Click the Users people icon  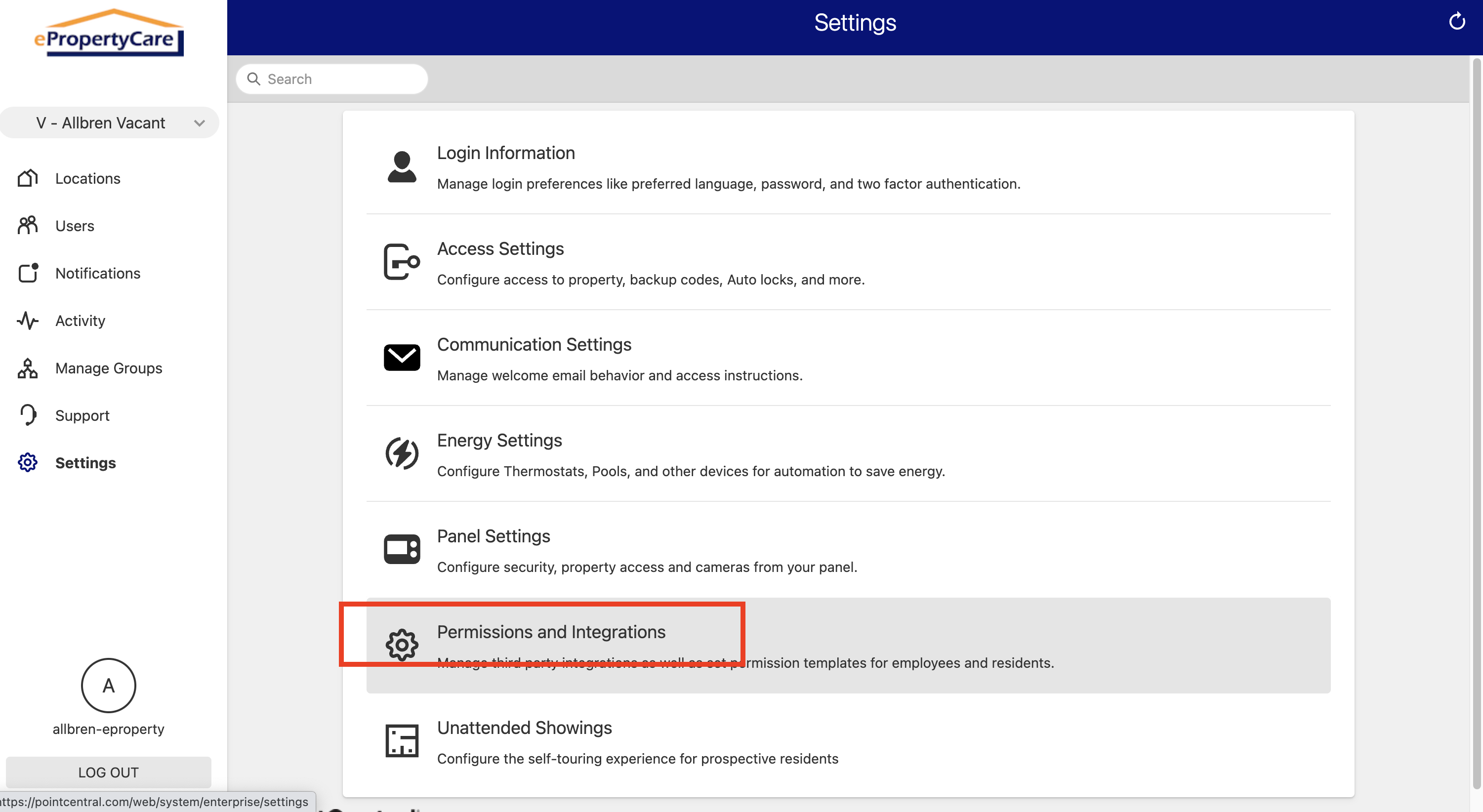(27, 226)
